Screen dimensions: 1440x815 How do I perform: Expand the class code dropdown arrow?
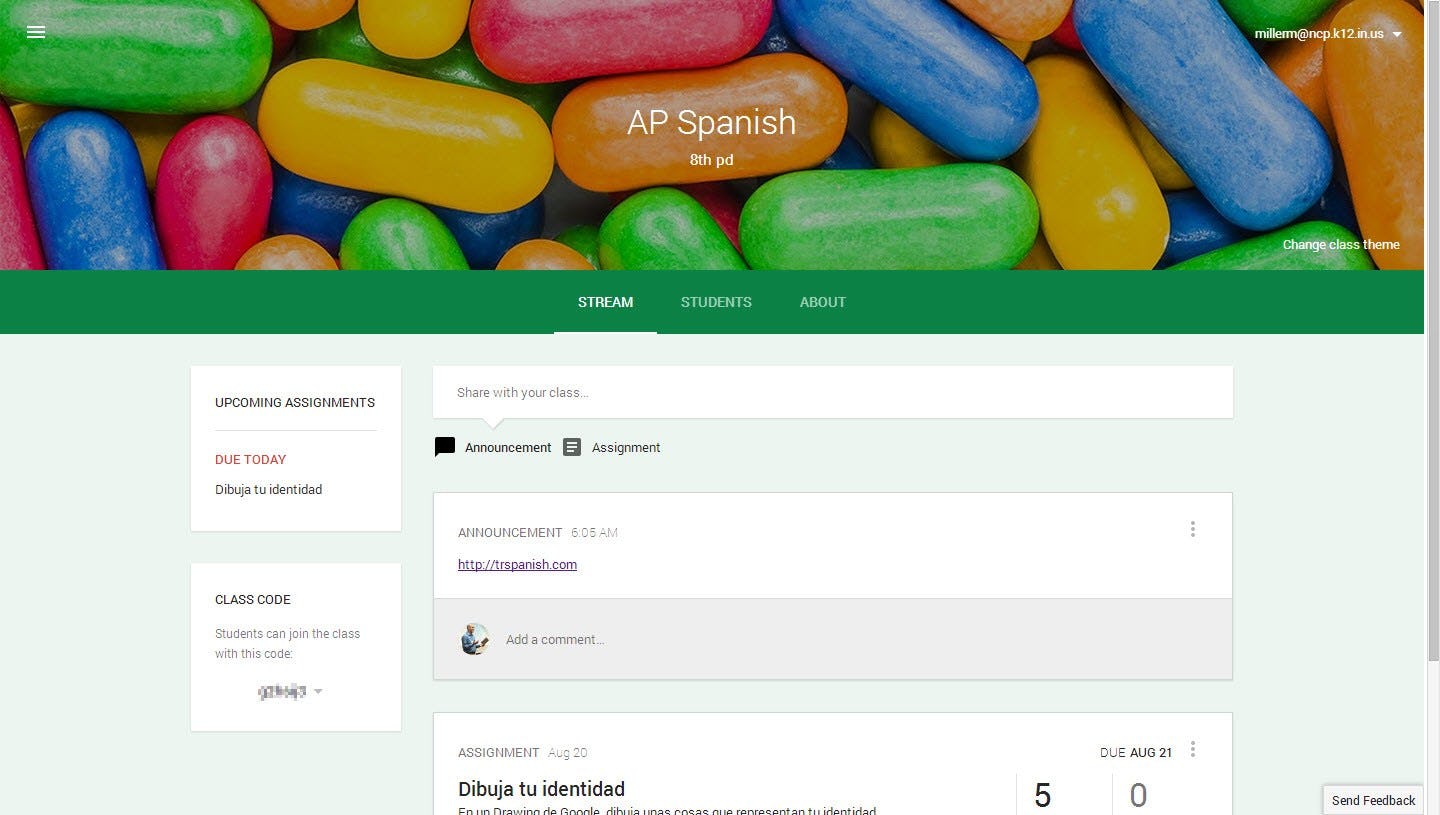point(318,691)
